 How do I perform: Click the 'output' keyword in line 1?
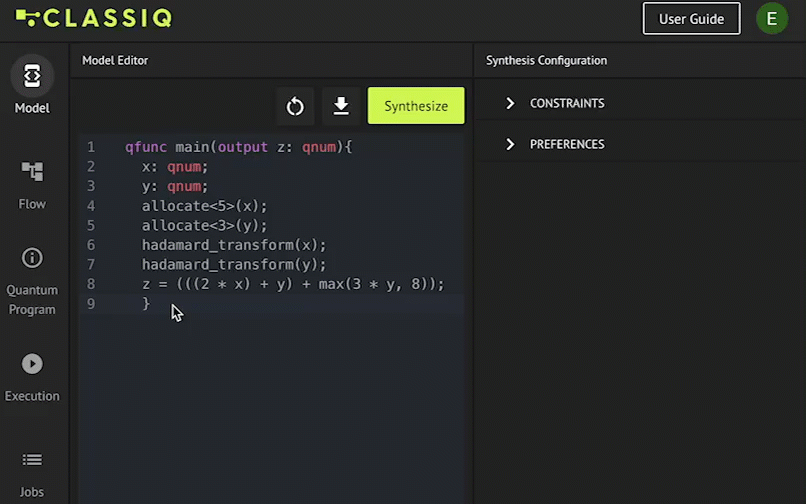pos(243,147)
